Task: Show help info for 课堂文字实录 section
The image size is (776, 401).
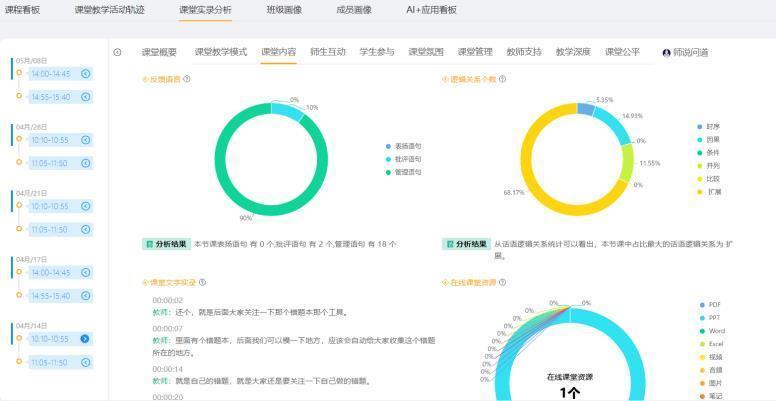Action: point(202,282)
